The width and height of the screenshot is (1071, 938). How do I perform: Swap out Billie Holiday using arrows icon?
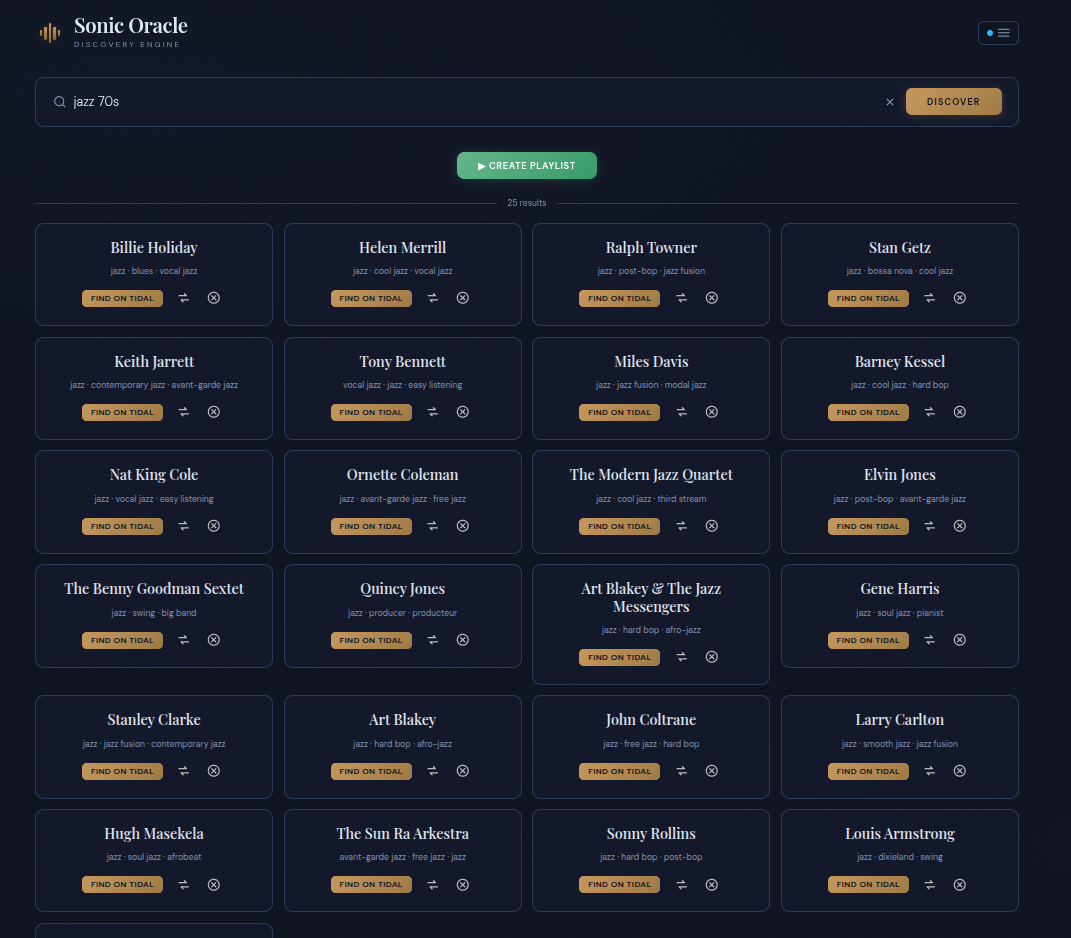click(x=184, y=298)
